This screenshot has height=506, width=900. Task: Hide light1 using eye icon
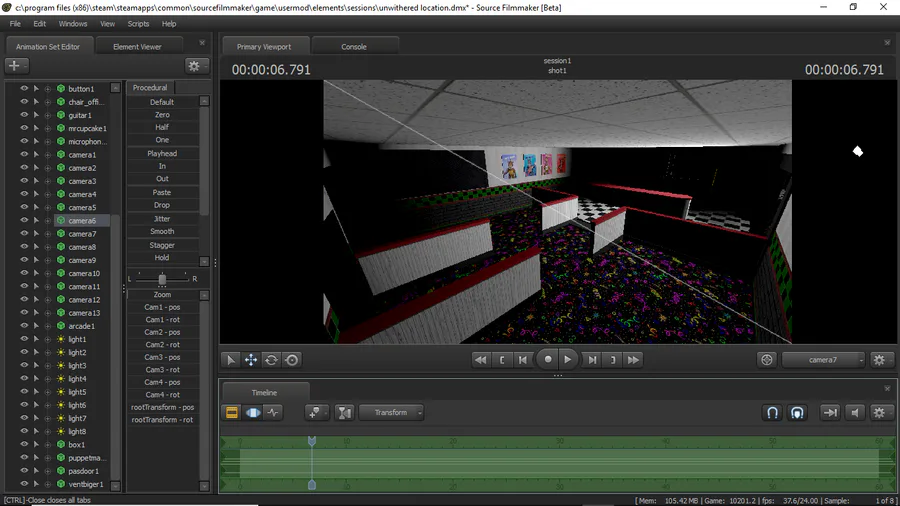(x=24, y=339)
